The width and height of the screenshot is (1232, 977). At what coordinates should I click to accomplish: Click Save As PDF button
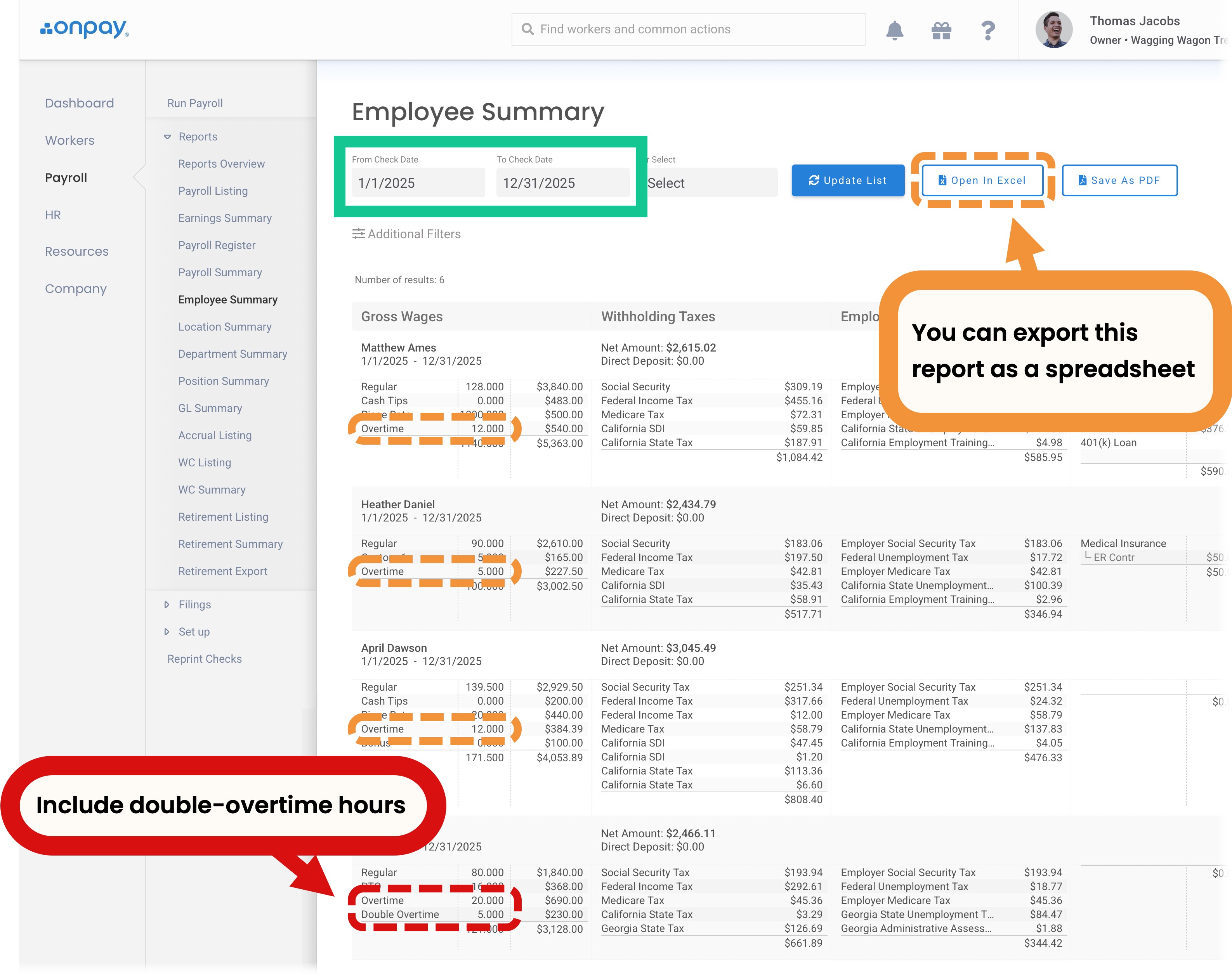pyautogui.click(x=1119, y=180)
